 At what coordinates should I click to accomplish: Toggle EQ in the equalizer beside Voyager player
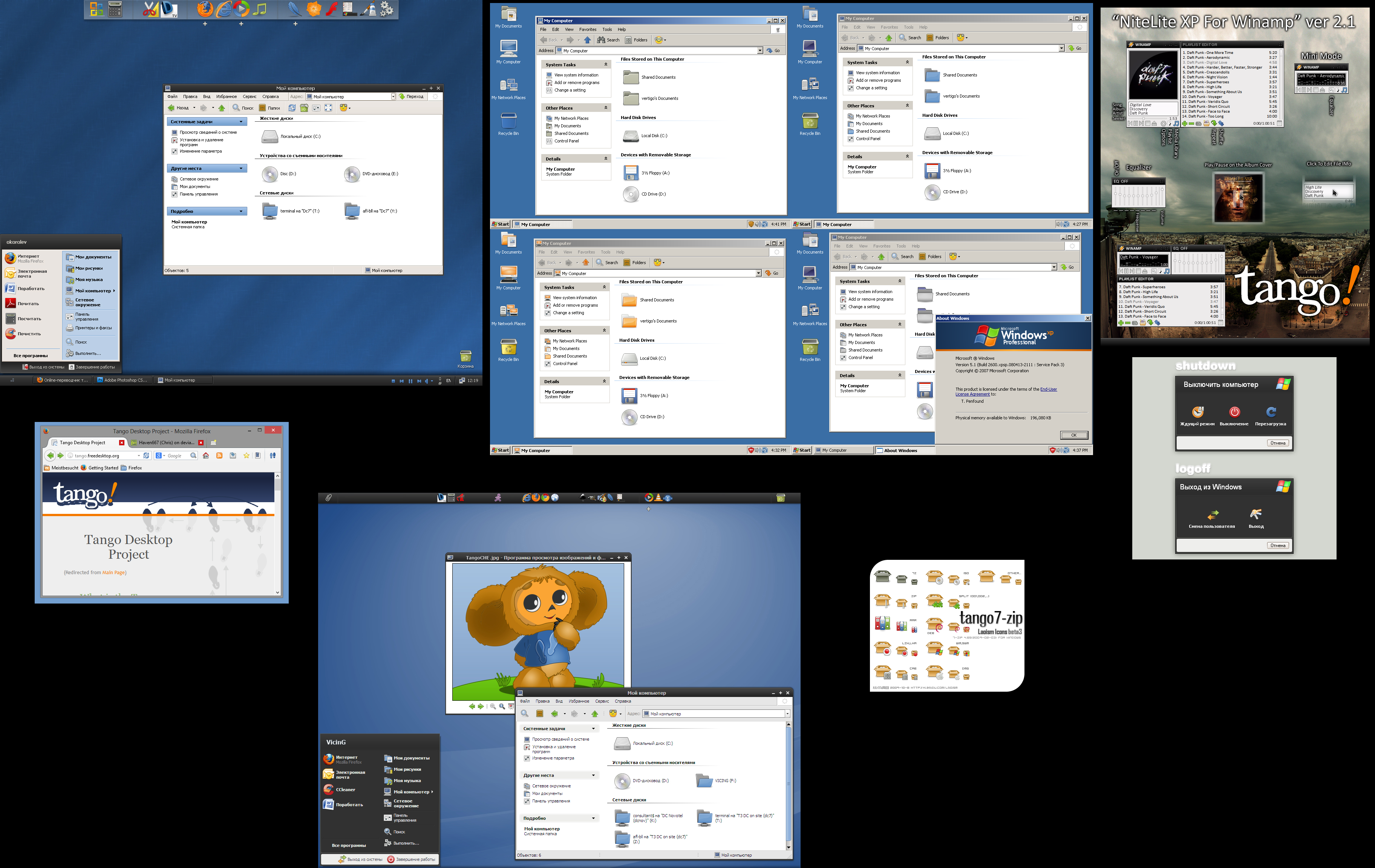click(1180, 248)
